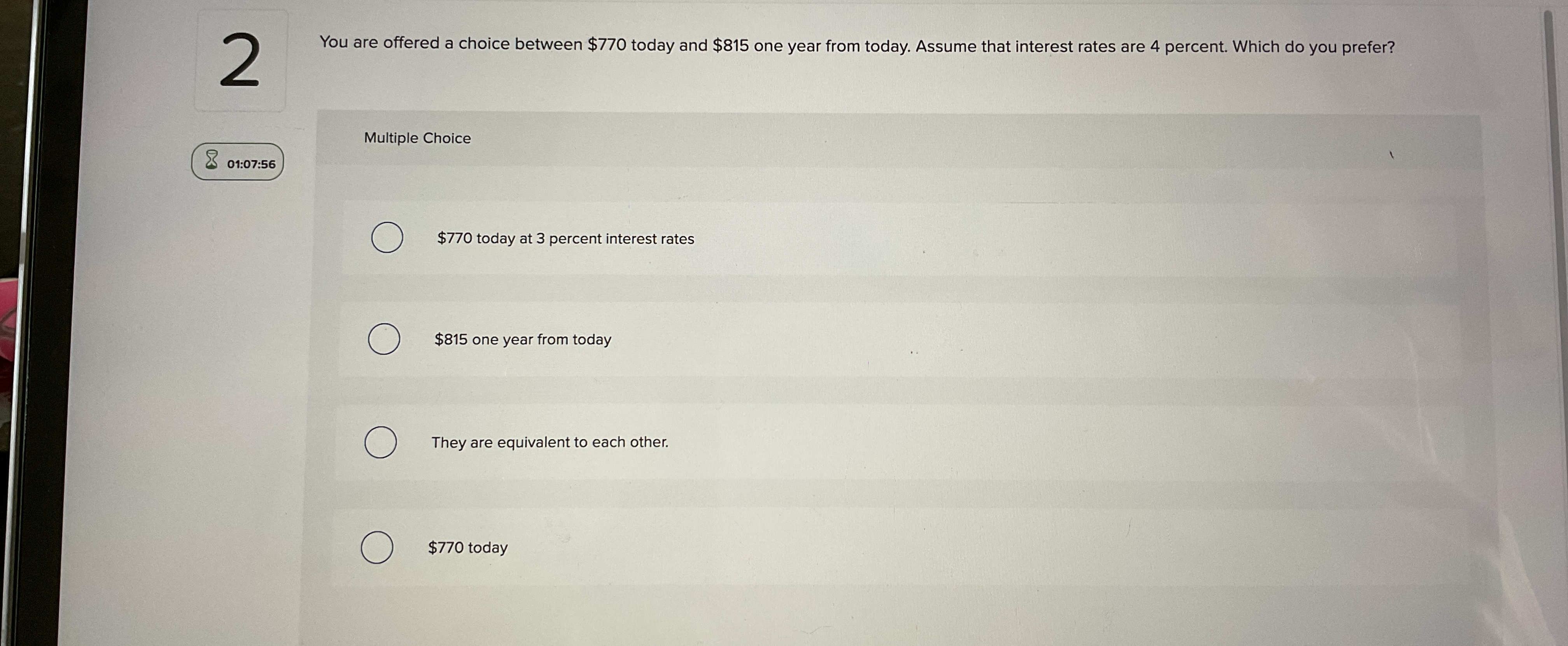Viewport: 1568px width, 646px height.
Task: Click the circle beside '$815 one year from today'
Action: [x=385, y=339]
